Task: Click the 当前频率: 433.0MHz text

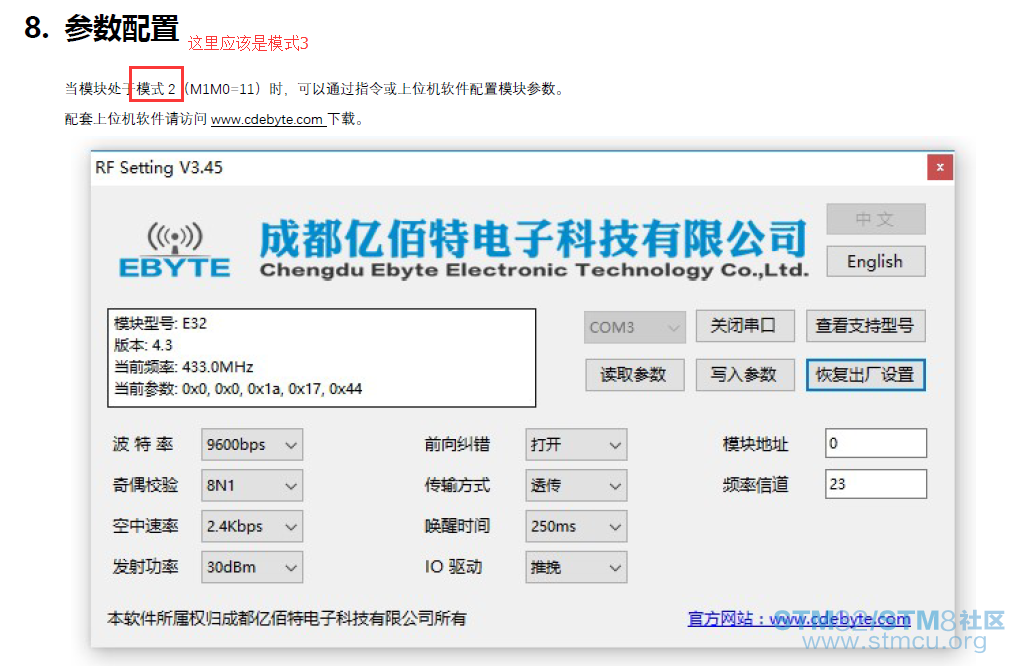Action: [x=184, y=367]
